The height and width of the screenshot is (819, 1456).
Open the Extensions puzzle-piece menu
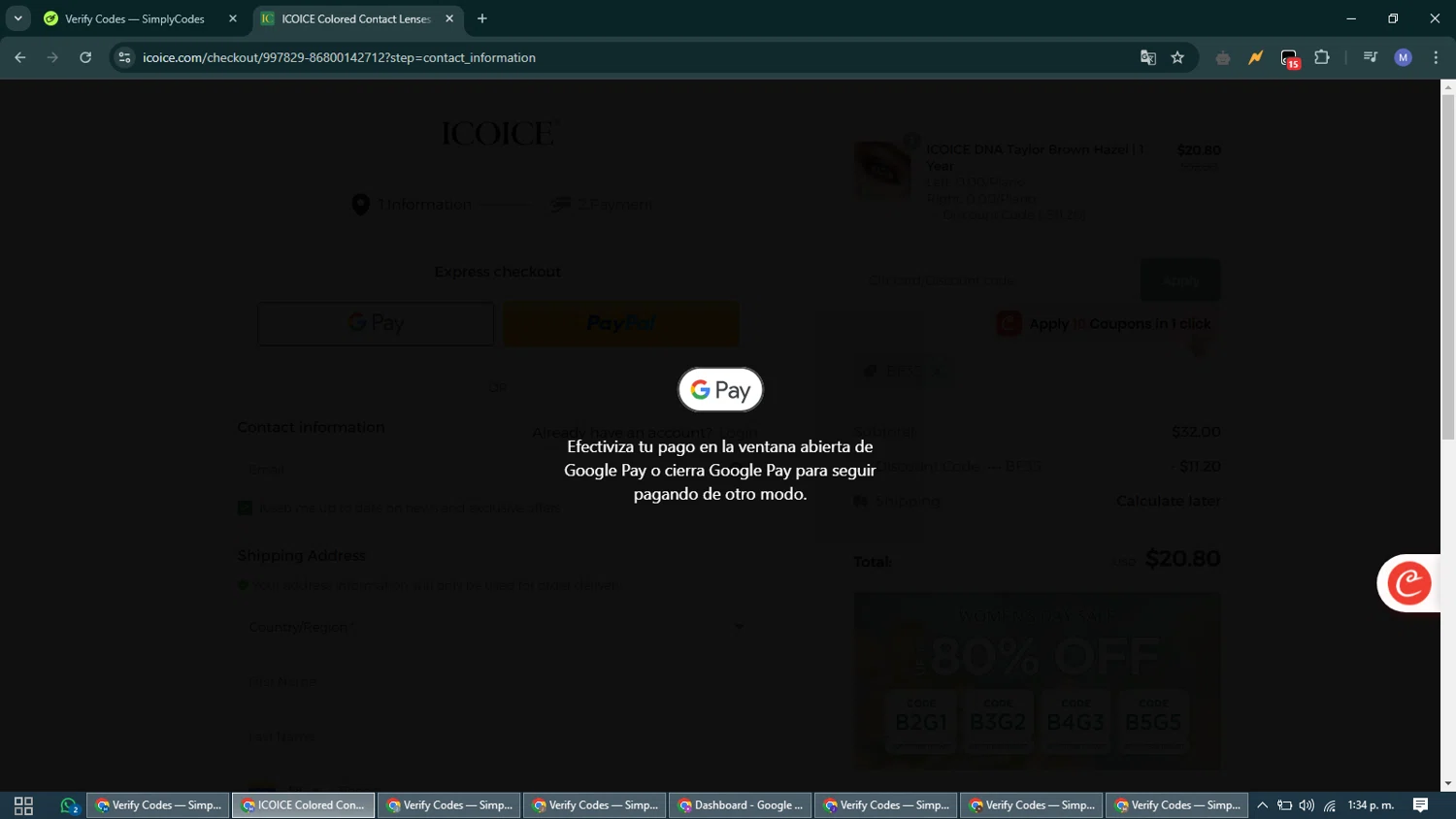tap(1322, 57)
